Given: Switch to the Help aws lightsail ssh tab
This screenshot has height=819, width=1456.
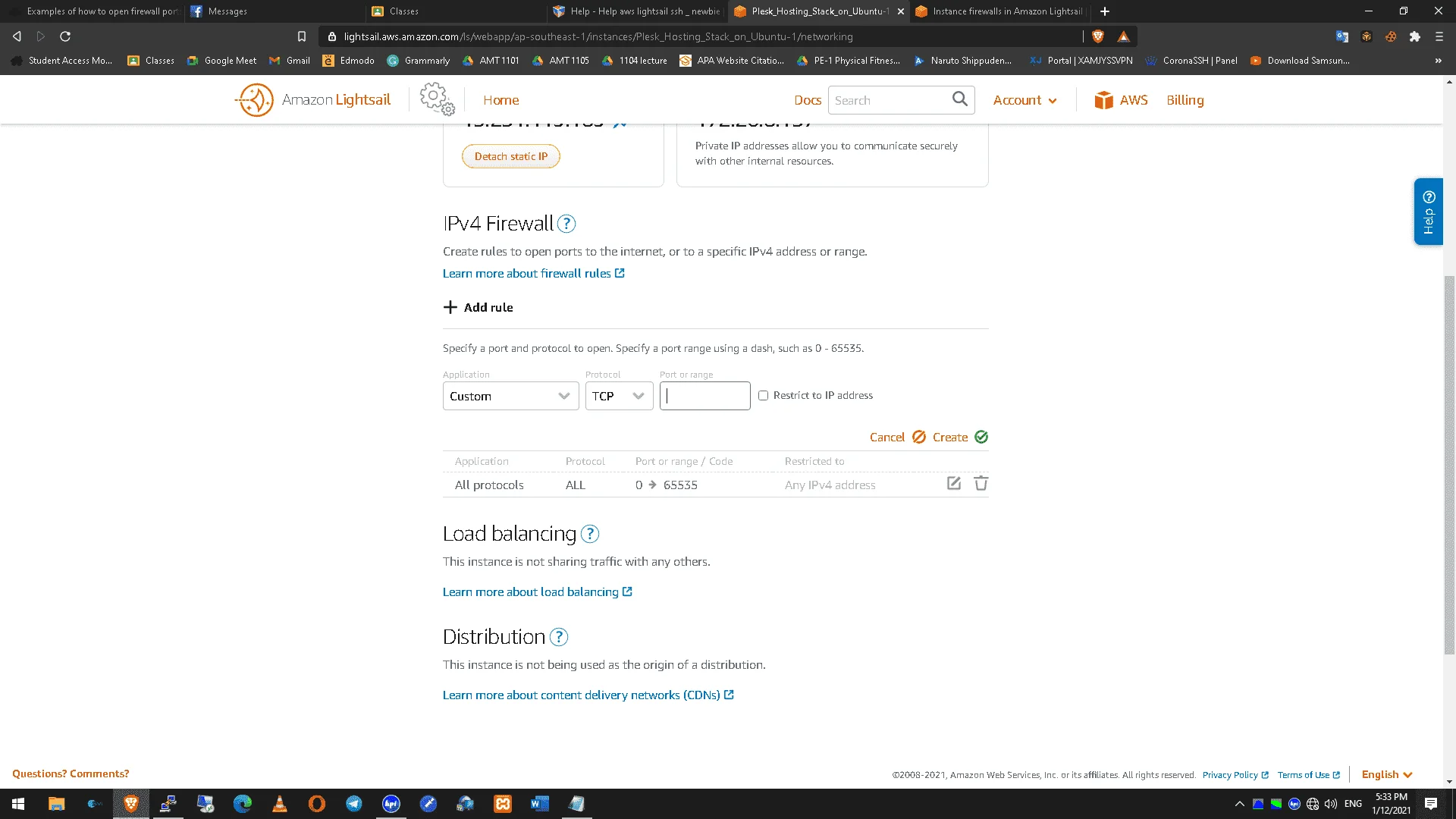Looking at the screenshot, I should coord(635,11).
